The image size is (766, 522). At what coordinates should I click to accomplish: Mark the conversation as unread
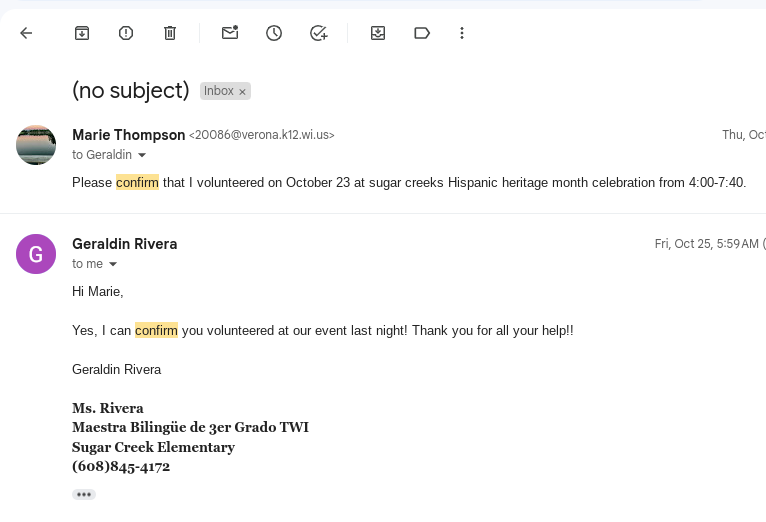tap(230, 33)
